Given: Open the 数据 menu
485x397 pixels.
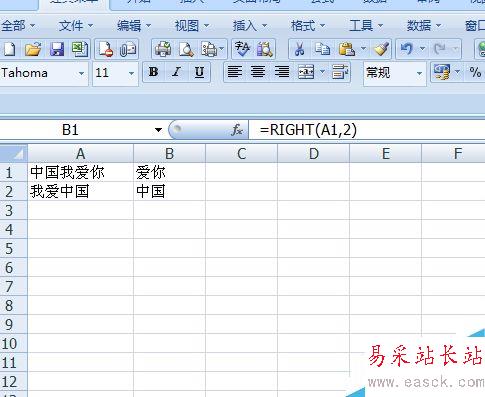Looking at the screenshot, I should (424, 26).
